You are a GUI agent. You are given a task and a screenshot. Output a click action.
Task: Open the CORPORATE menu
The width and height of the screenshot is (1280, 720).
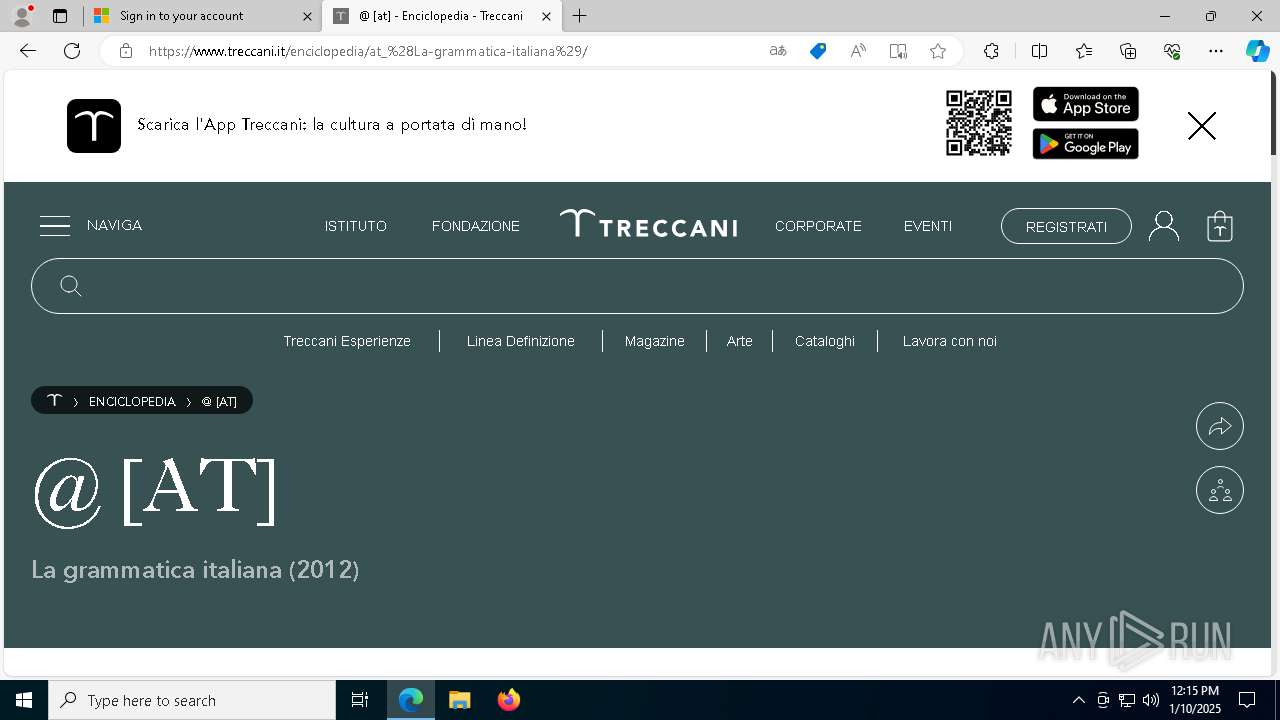[818, 226]
